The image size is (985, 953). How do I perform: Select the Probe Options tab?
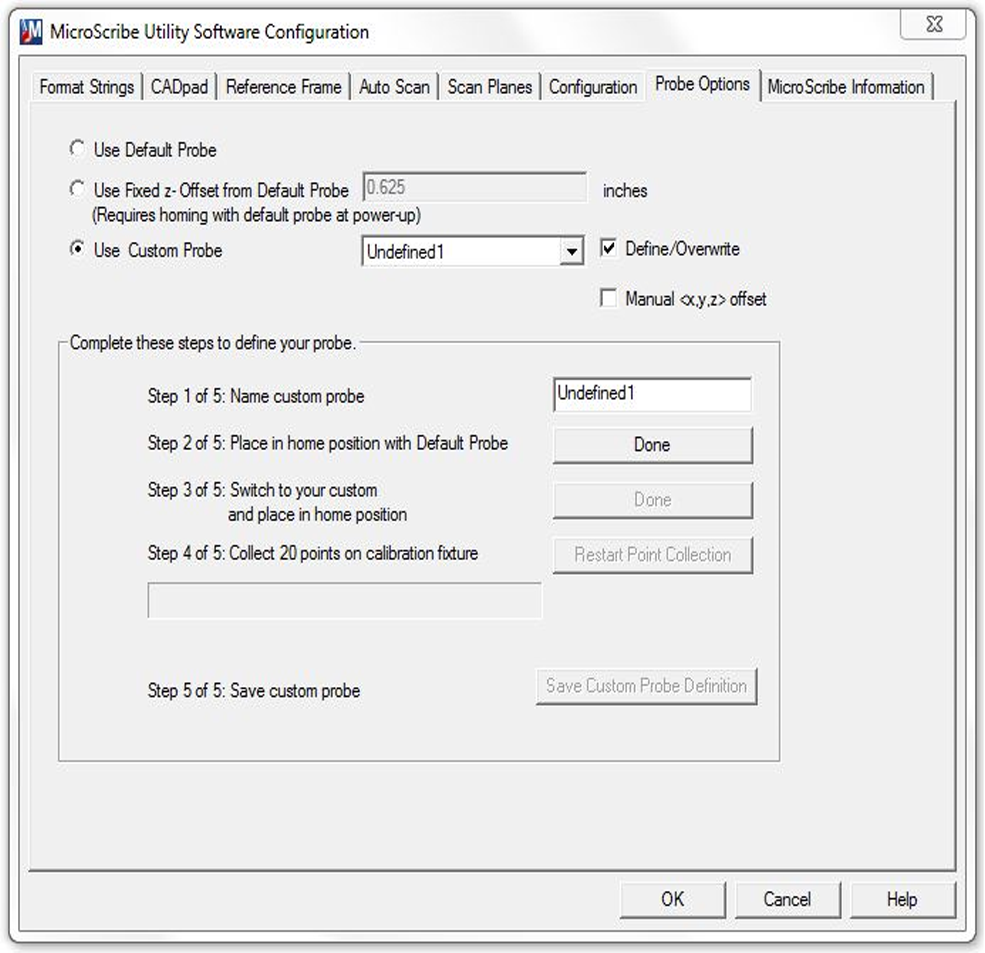(x=702, y=84)
